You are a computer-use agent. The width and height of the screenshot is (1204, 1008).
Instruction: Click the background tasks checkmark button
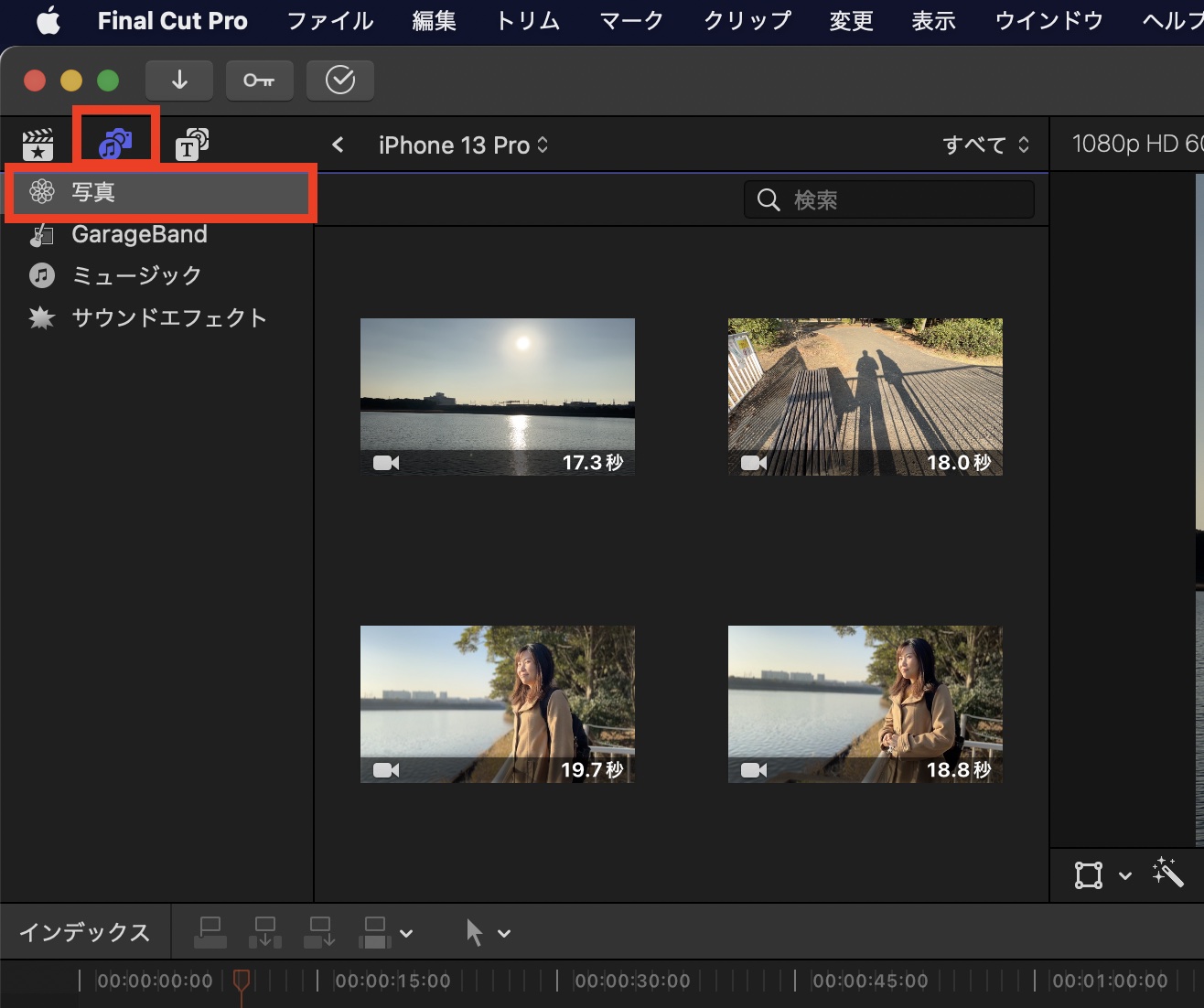339,80
